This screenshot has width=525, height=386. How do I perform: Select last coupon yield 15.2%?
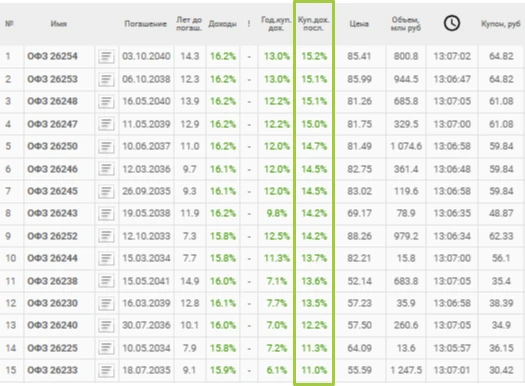coord(314,56)
